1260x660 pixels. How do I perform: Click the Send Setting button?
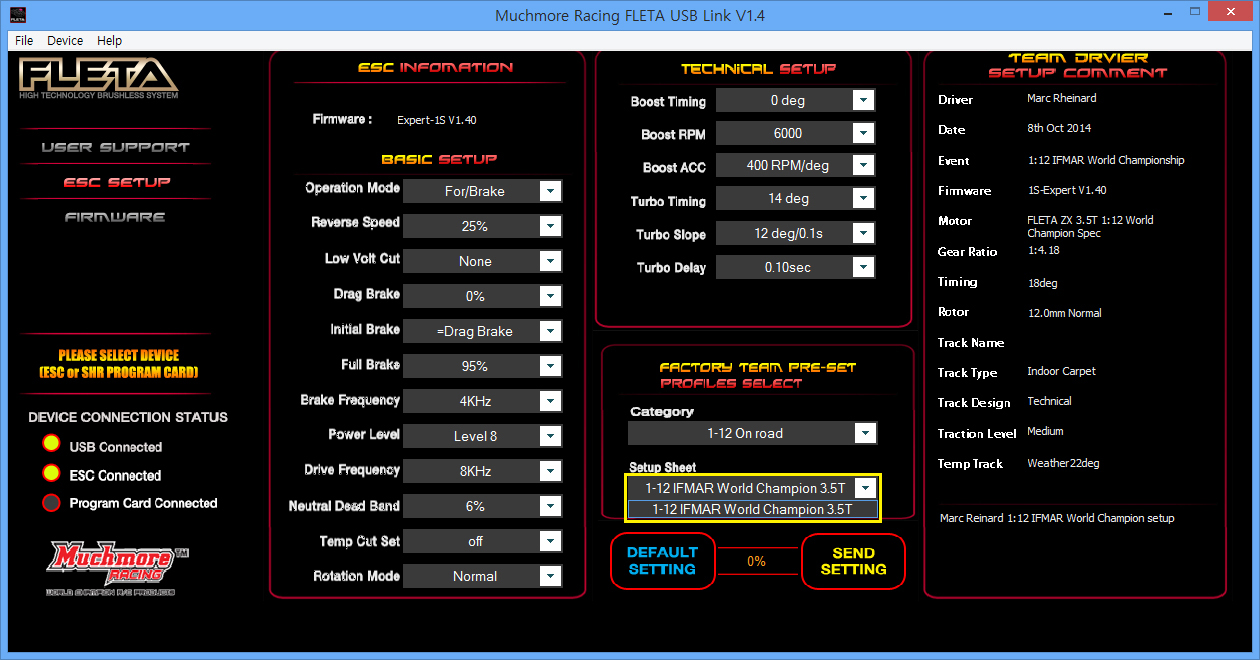pyautogui.click(x=853, y=561)
